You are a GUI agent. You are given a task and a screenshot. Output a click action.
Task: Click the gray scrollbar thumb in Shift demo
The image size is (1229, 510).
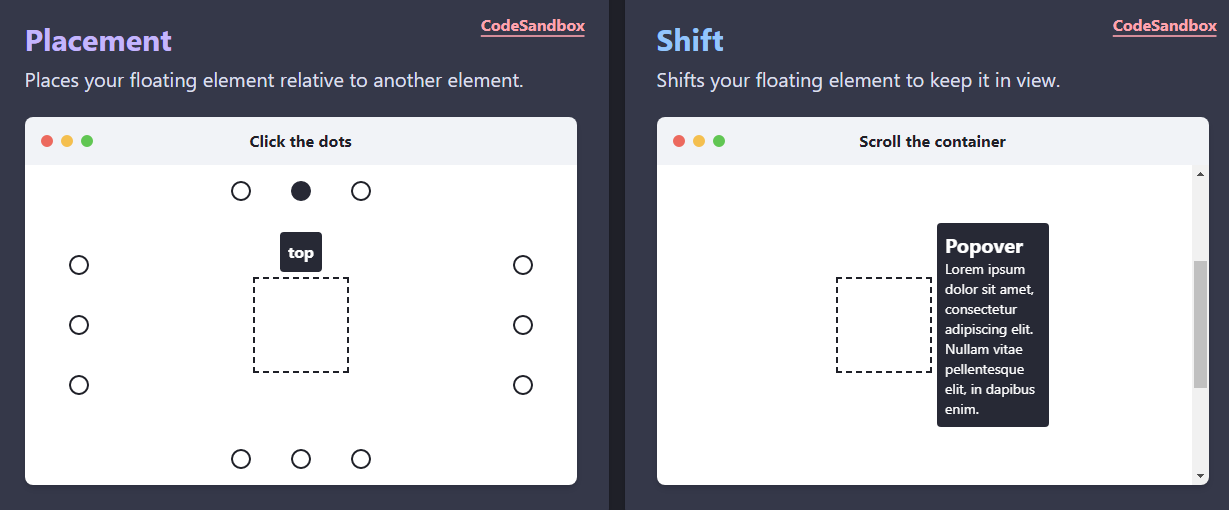tap(1200, 324)
